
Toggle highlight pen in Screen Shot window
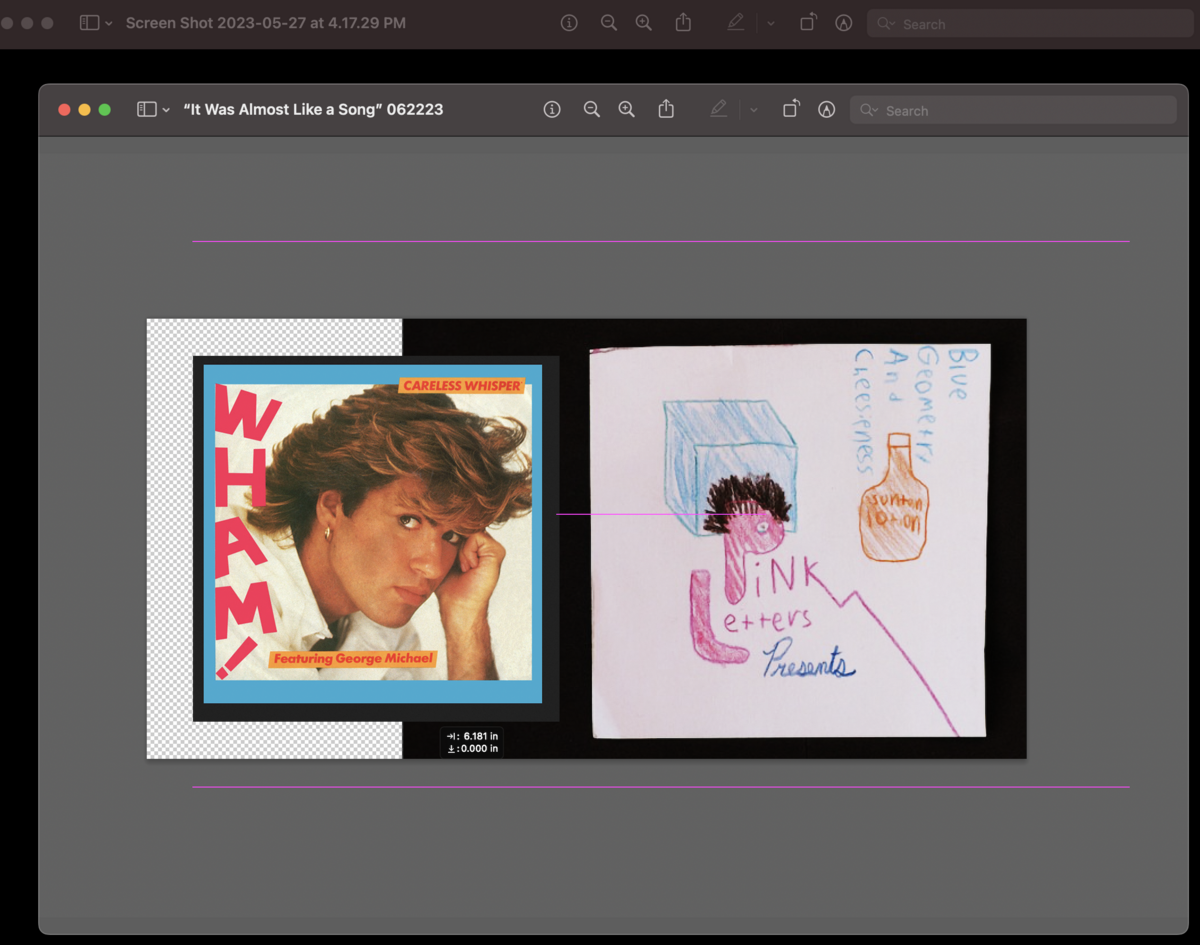[736, 23]
